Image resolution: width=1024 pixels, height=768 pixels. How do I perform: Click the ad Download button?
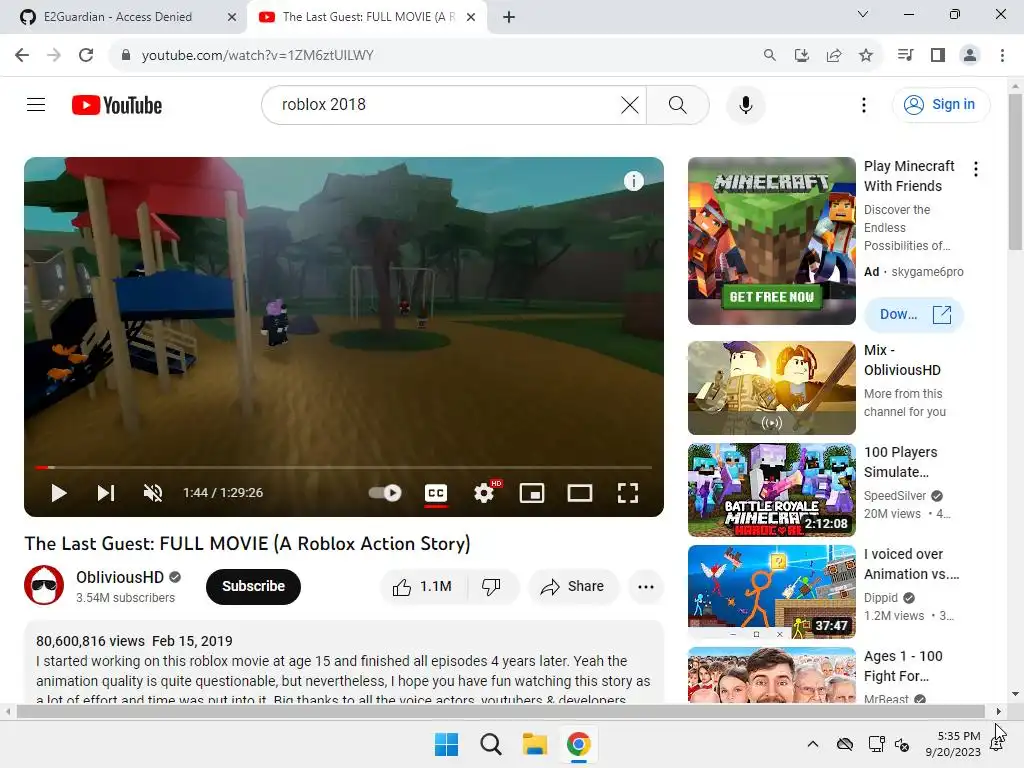coord(914,314)
